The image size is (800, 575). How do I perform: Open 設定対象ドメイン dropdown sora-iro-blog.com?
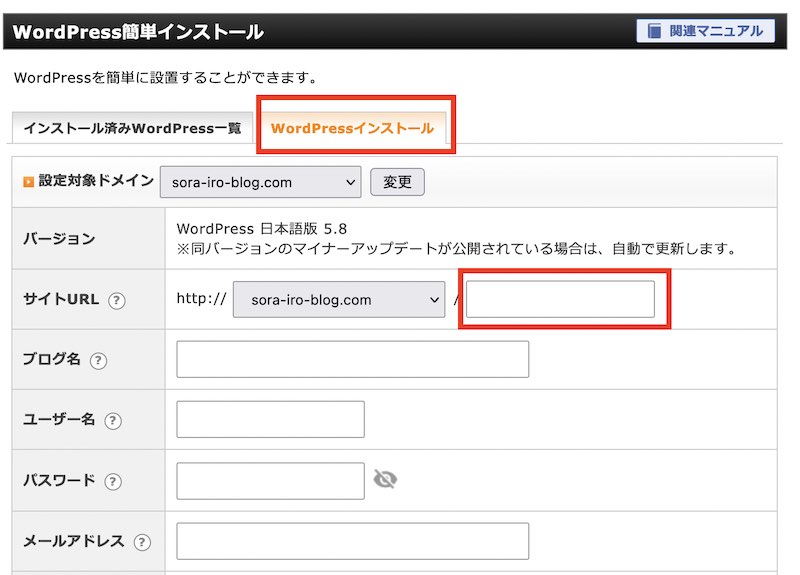pos(260,182)
